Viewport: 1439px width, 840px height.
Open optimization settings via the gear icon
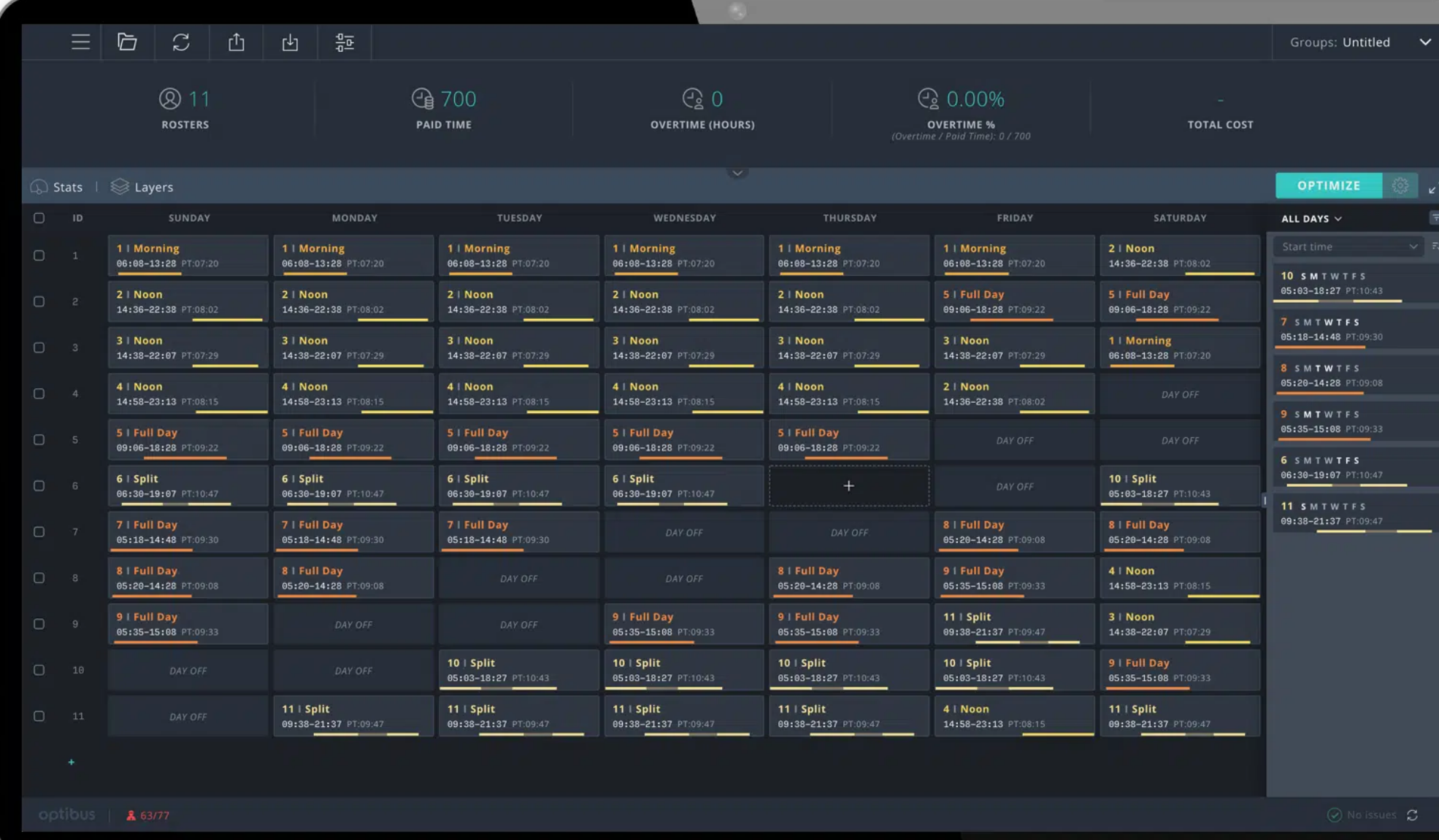(1400, 185)
